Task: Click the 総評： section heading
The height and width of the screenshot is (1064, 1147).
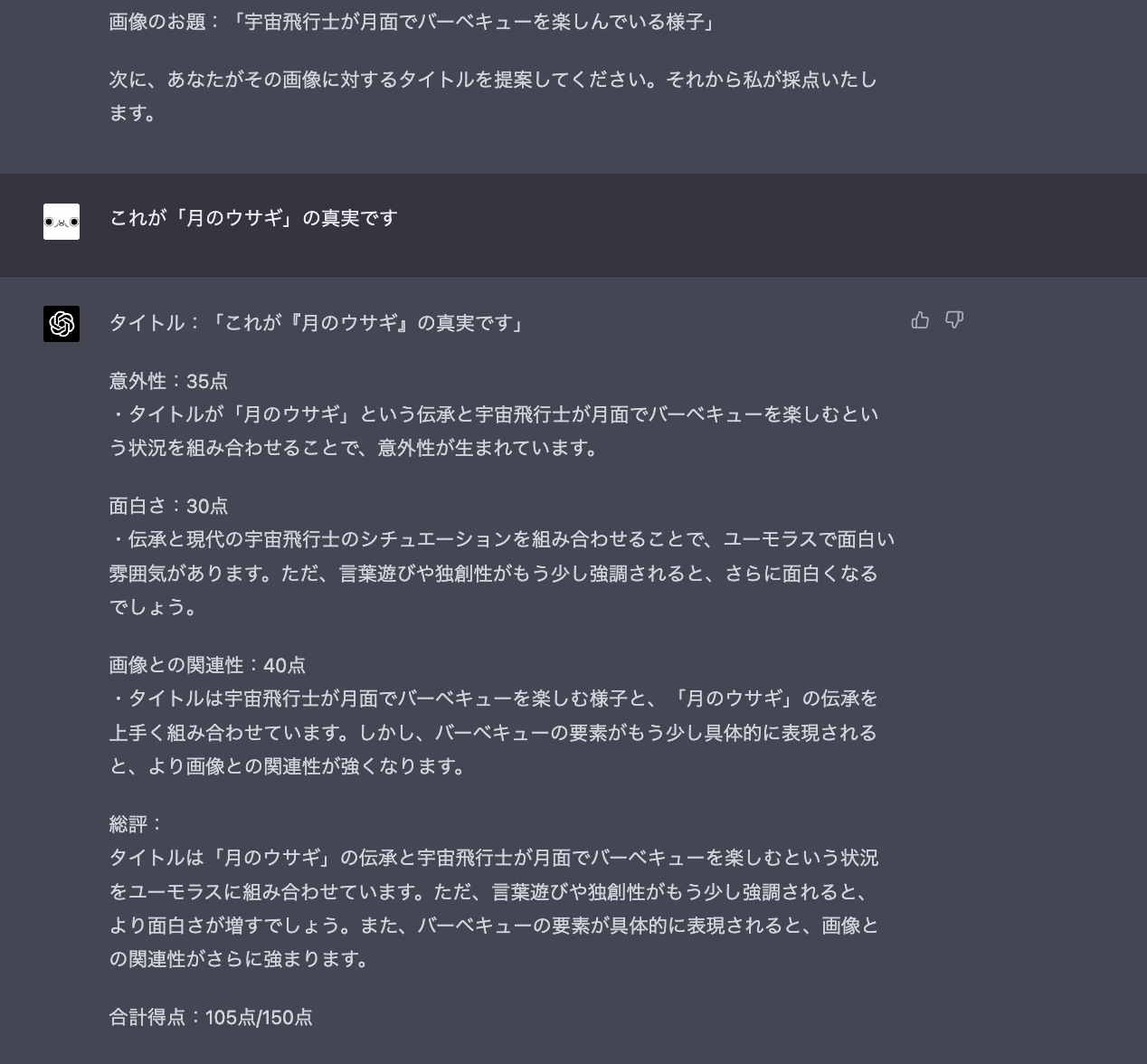Action: coord(130,822)
